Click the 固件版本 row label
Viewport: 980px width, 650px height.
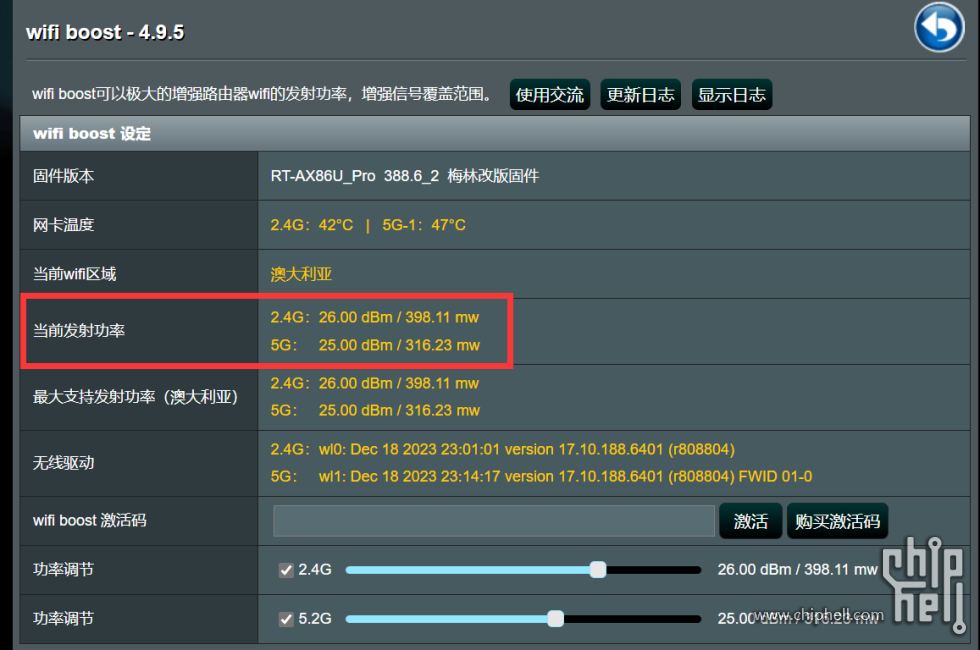[63, 176]
